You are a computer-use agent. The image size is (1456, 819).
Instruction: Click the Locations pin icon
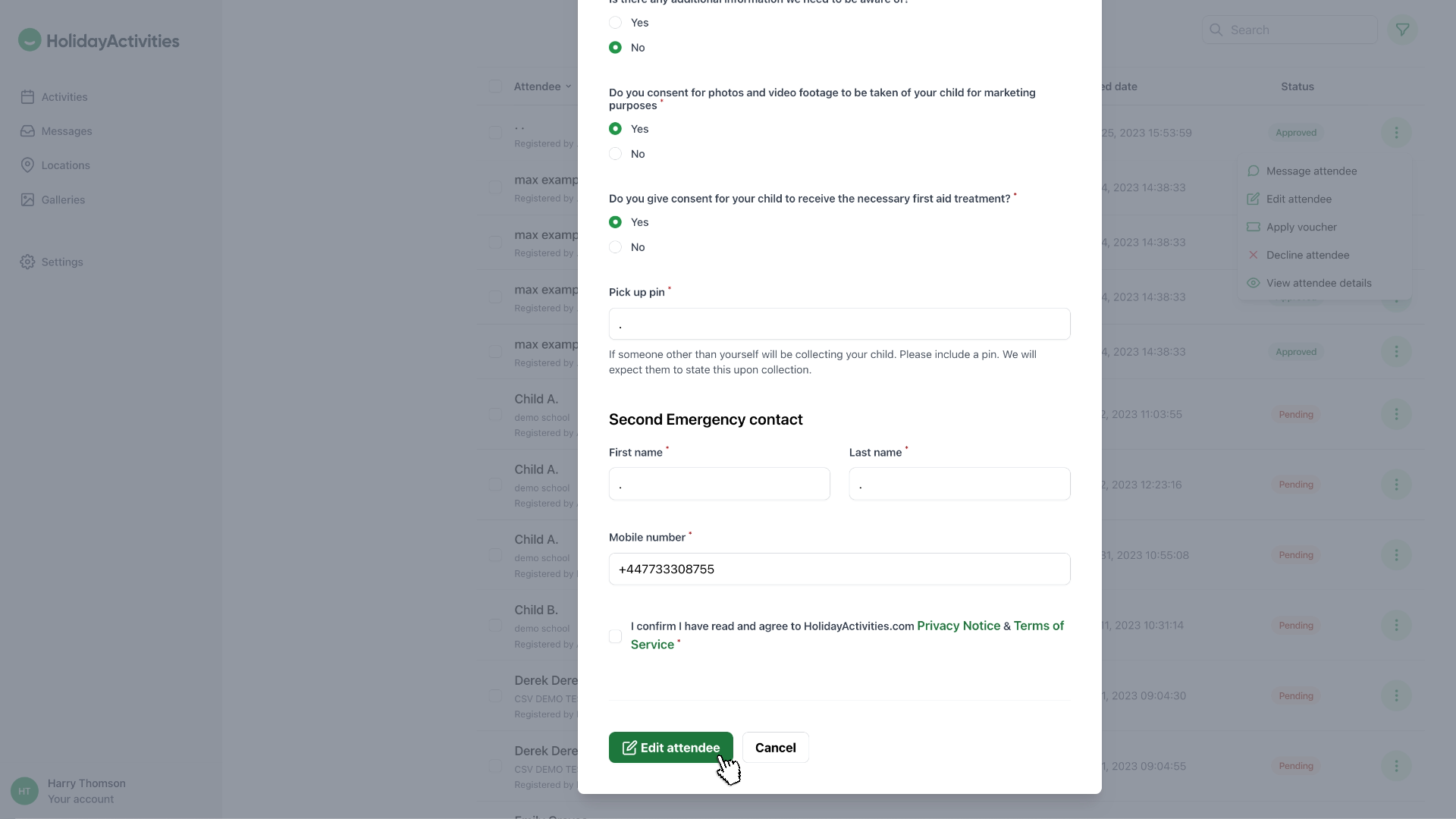[x=27, y=165]
